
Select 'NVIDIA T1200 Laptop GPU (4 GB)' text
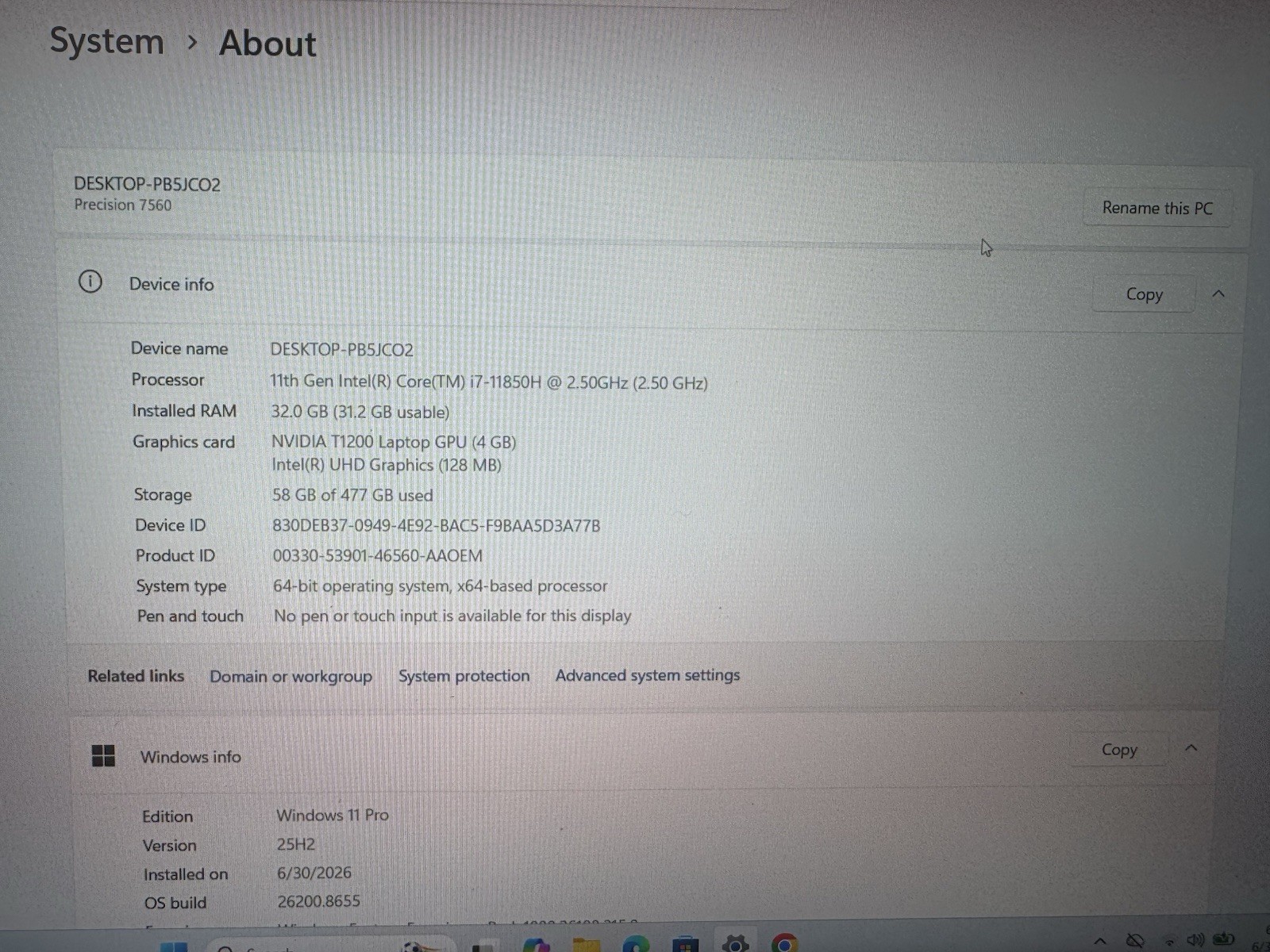394,442
